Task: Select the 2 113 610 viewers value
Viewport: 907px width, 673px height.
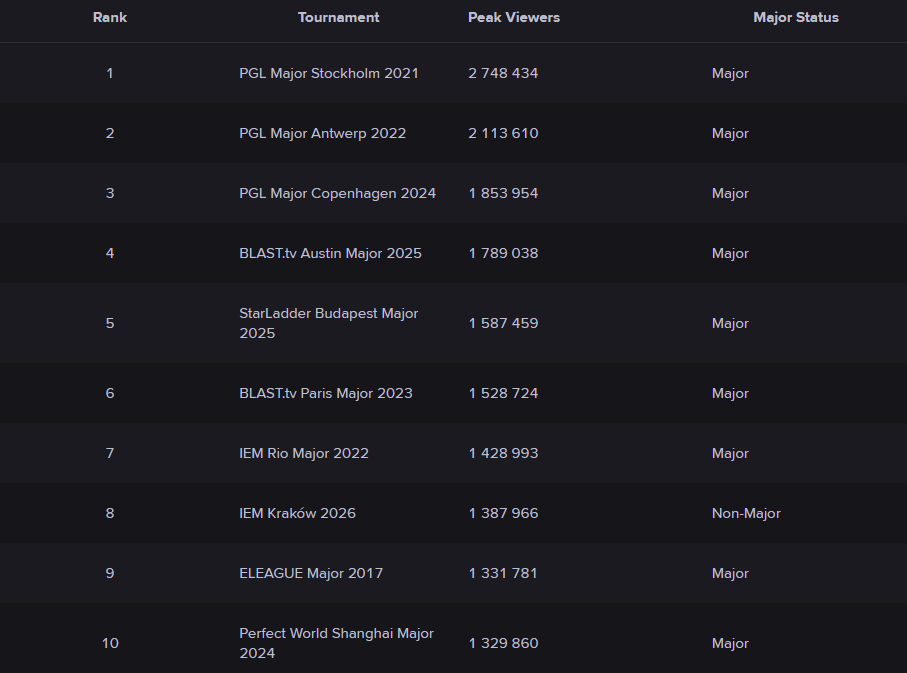Action: click(503, 133)
